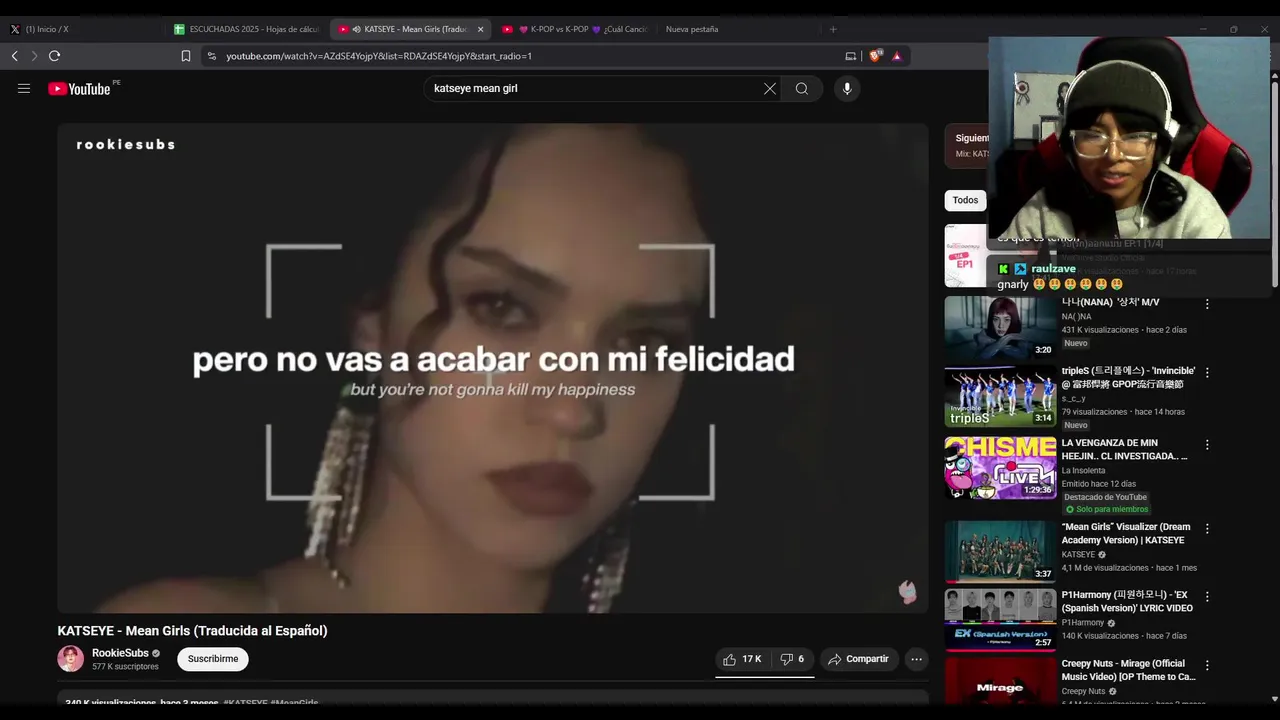The image size is (1280, 720).
Task: Click the Compartir share button
Action: click(858, 659)
